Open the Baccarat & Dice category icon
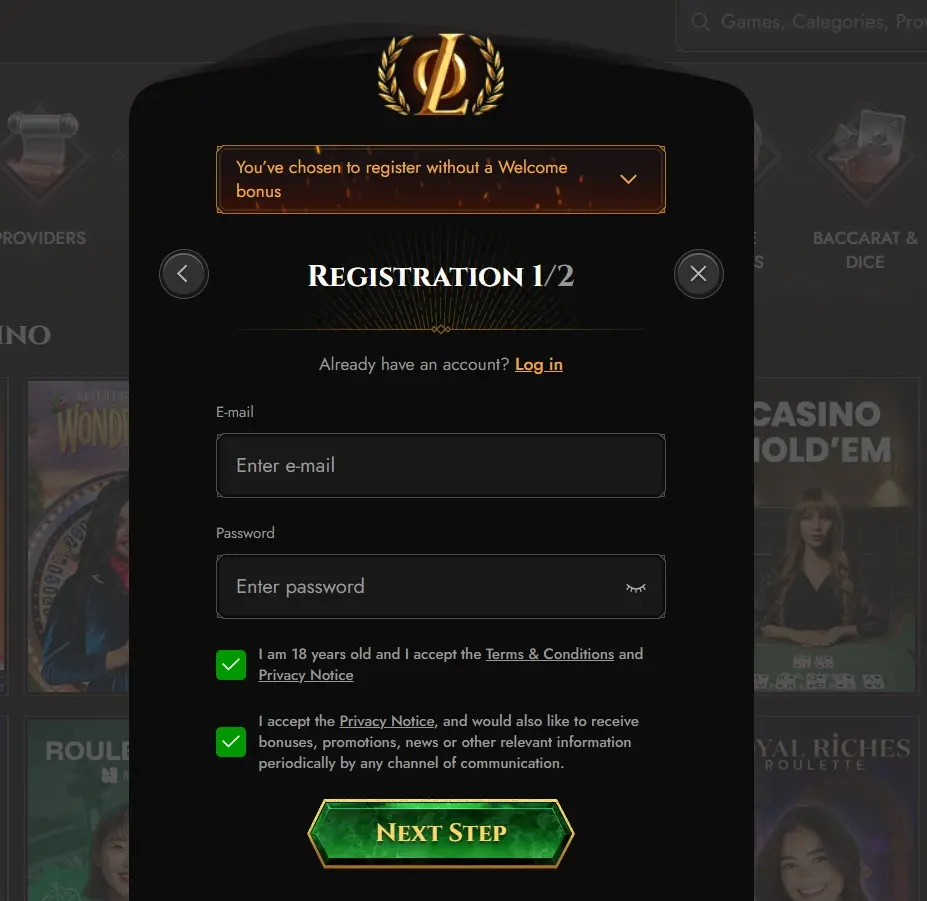 (x=865, y=157)
